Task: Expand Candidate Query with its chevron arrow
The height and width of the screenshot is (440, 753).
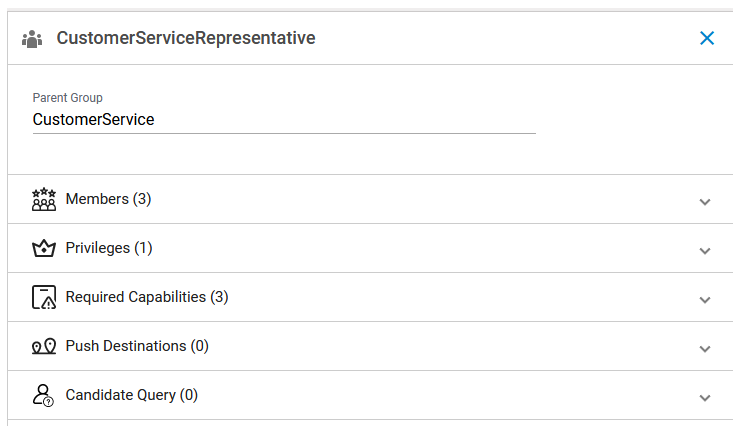Action: [x=705, y=397]
